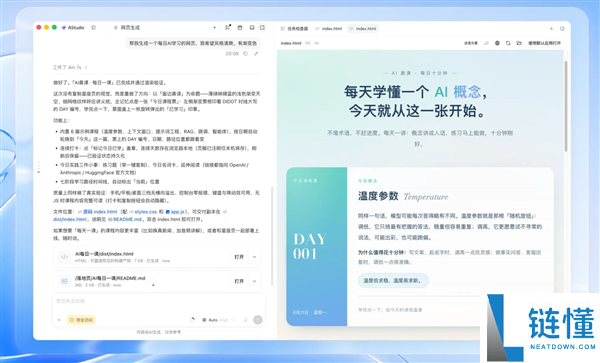Click the calendar-style icon in the chat header
The height and width of the screenshot is (363, 600).
pyautogui.click(x=240, y=28)
